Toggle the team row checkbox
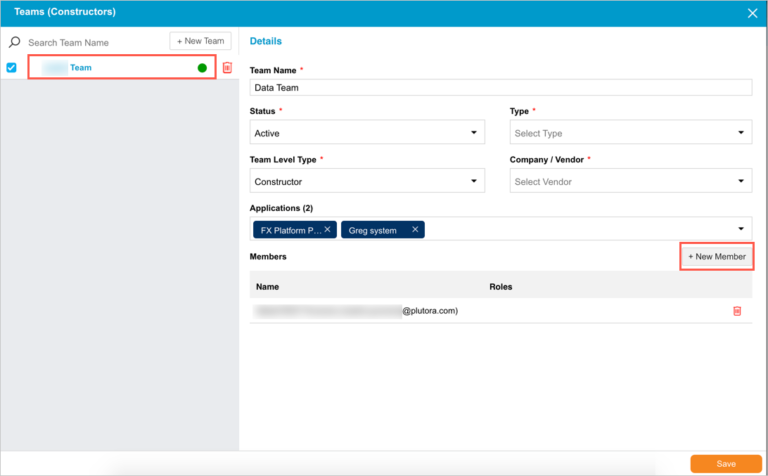The image size is (768, 476). coord(11,68)
